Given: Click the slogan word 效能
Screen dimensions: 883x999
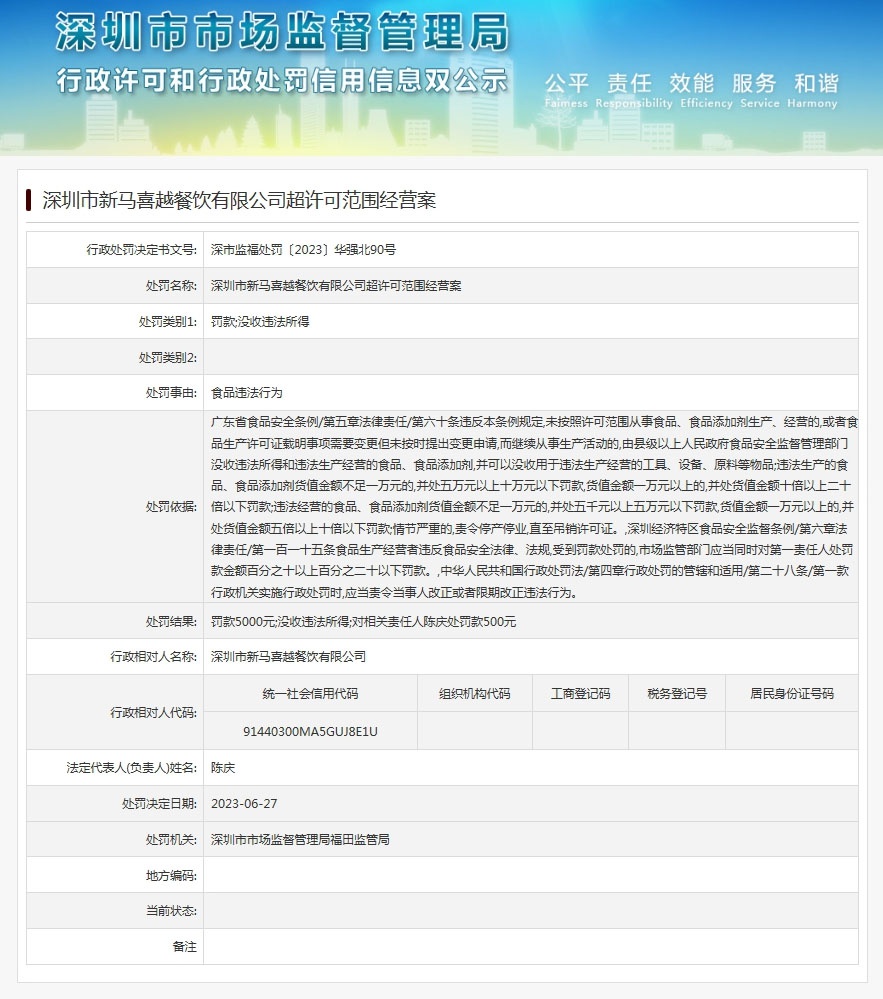Looking at the screenshot, I should [x=691, y=83].
